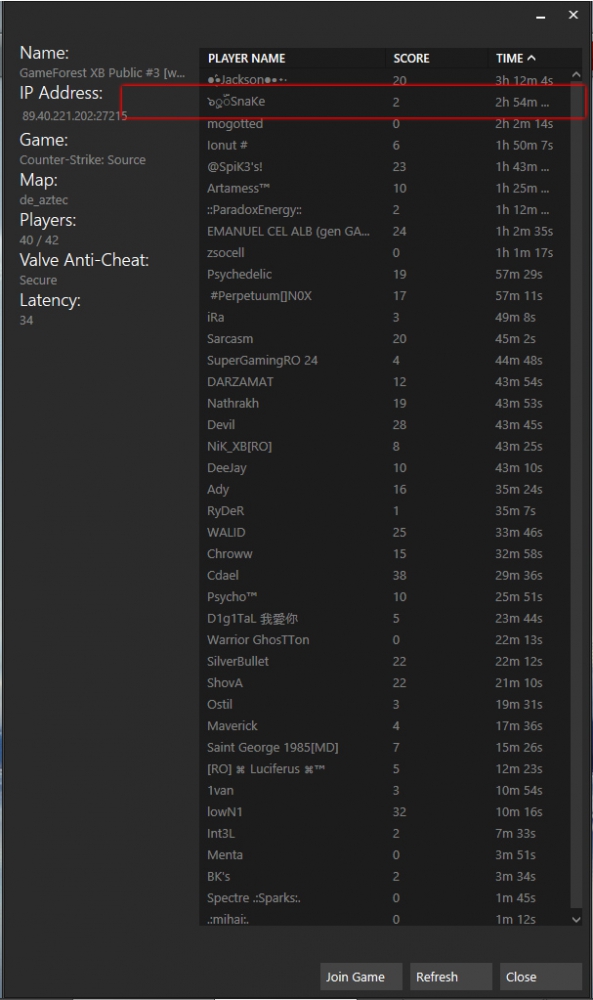The width and height of the screenshot is (593, 1000).
Task: Select player Saint George 1985[MD]
Action: tap(385, 747)
